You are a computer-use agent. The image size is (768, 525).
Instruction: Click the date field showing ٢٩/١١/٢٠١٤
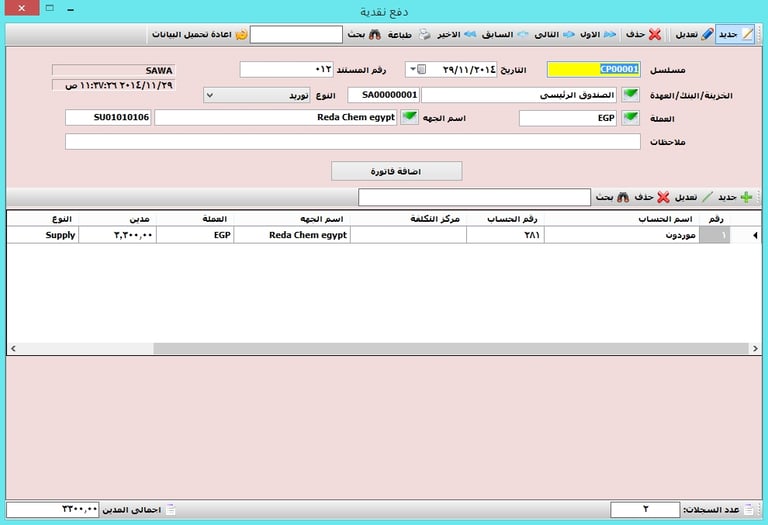[451, 70]
